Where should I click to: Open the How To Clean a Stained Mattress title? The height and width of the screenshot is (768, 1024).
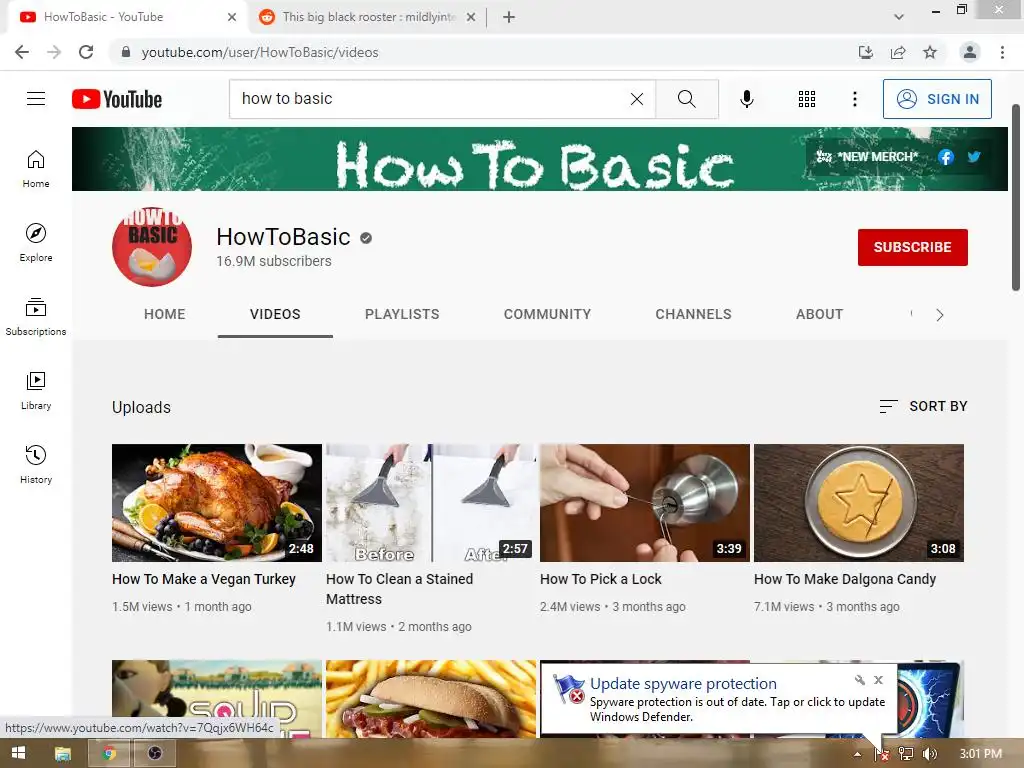[x=399, y=589]
